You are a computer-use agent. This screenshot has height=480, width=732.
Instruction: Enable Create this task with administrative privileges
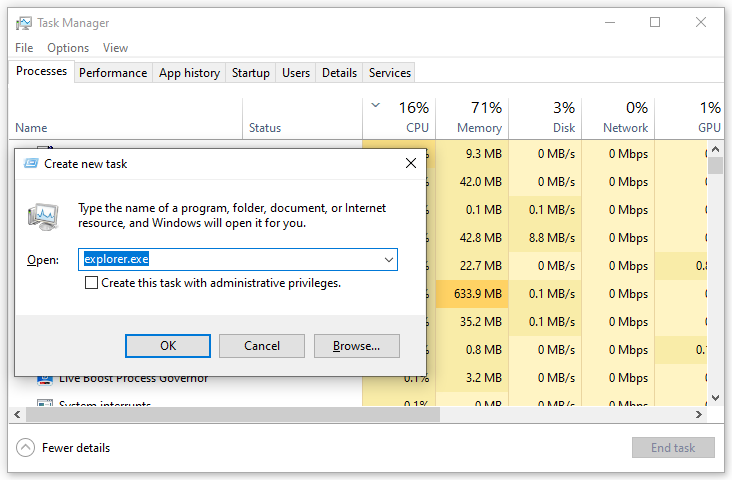coord(92,283)
